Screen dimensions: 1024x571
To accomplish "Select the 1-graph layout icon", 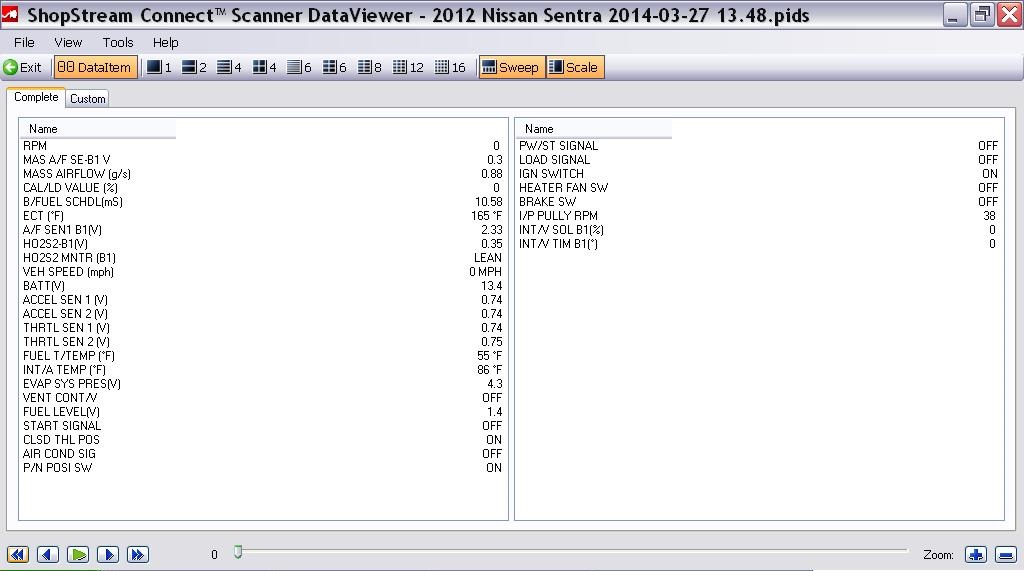I will [159, 67].
